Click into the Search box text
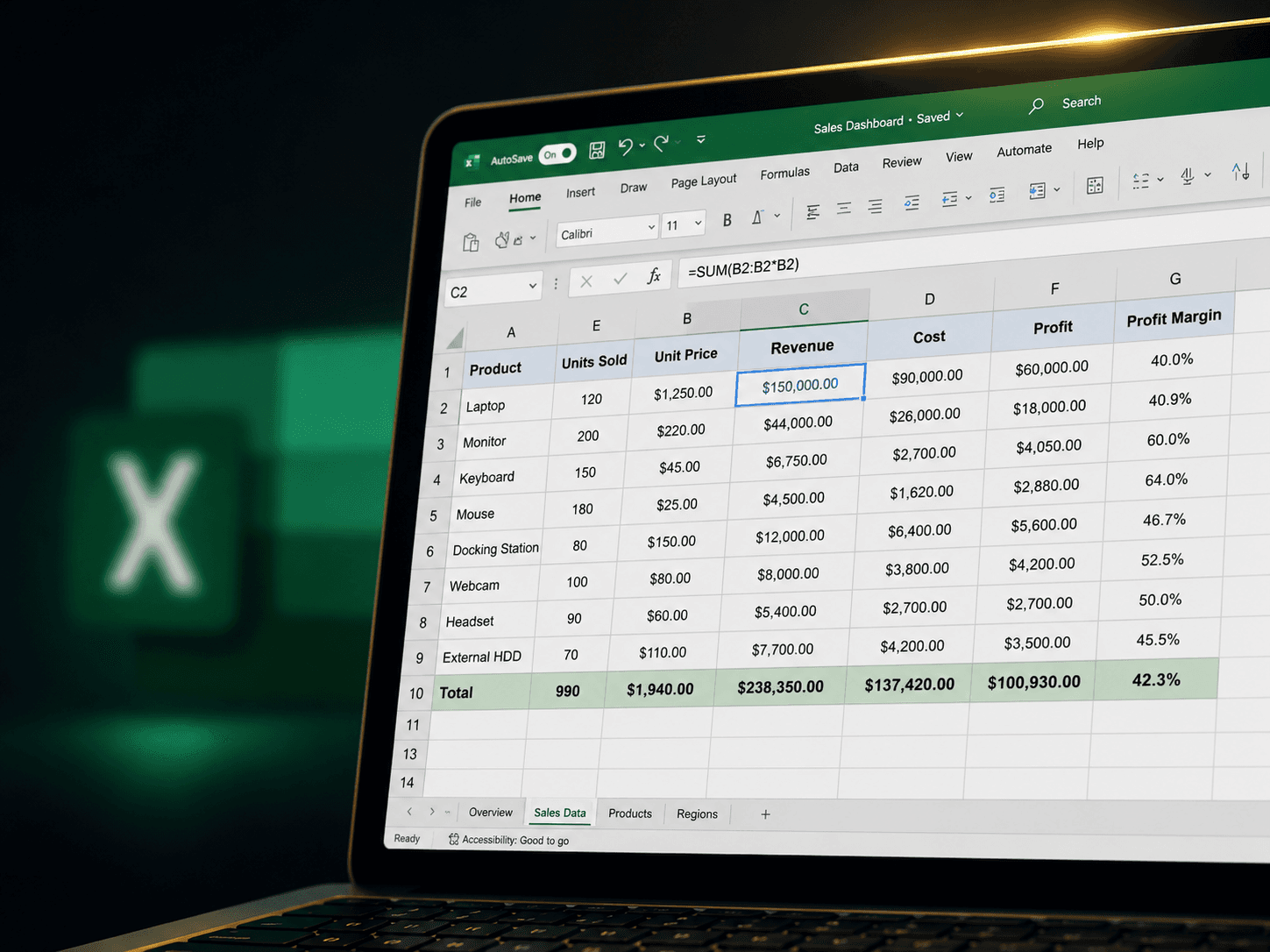The width and height of the screenshot is (1270, 952). pos(1082,103)
